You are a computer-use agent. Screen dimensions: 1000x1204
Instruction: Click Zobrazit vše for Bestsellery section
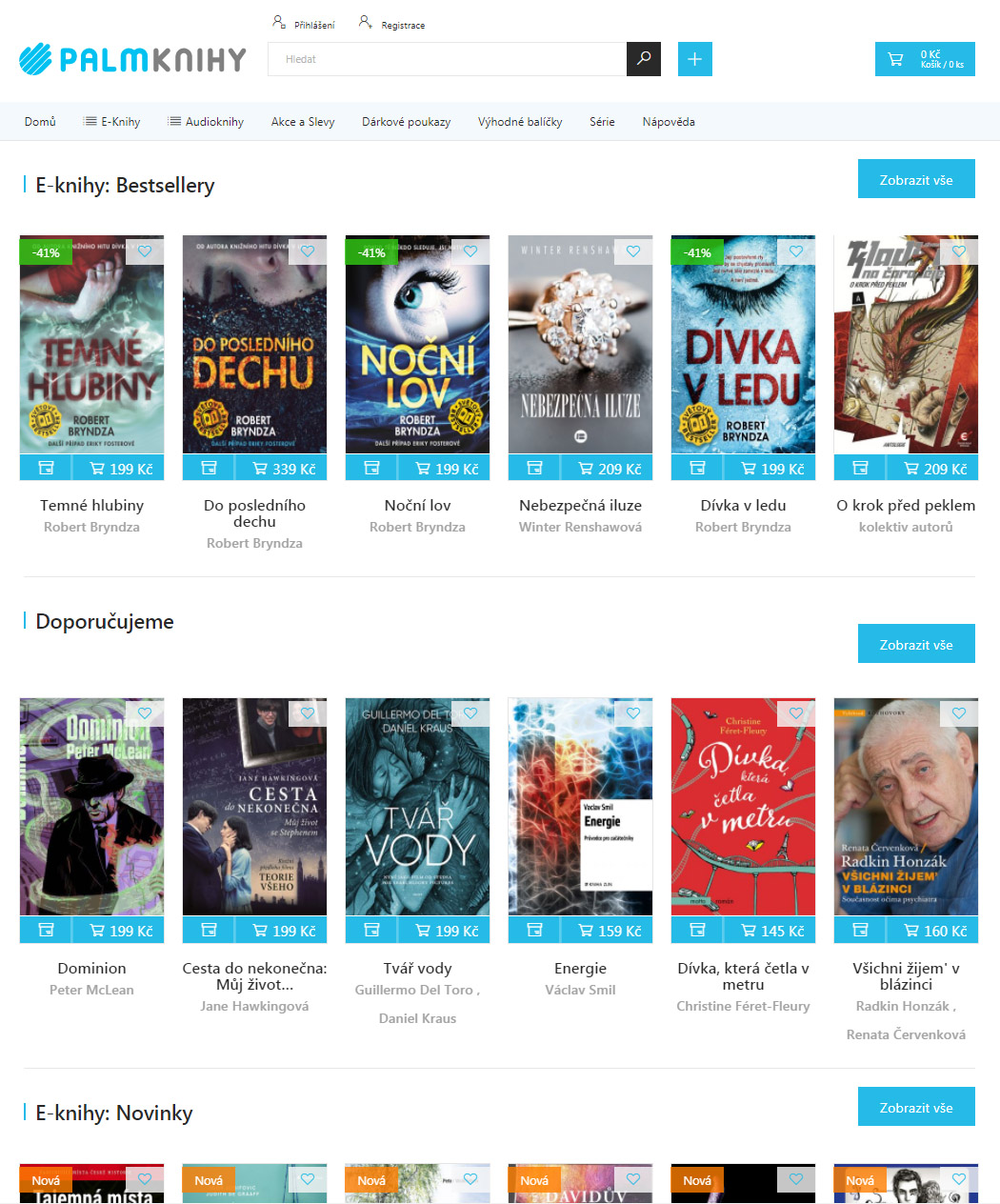916,179
